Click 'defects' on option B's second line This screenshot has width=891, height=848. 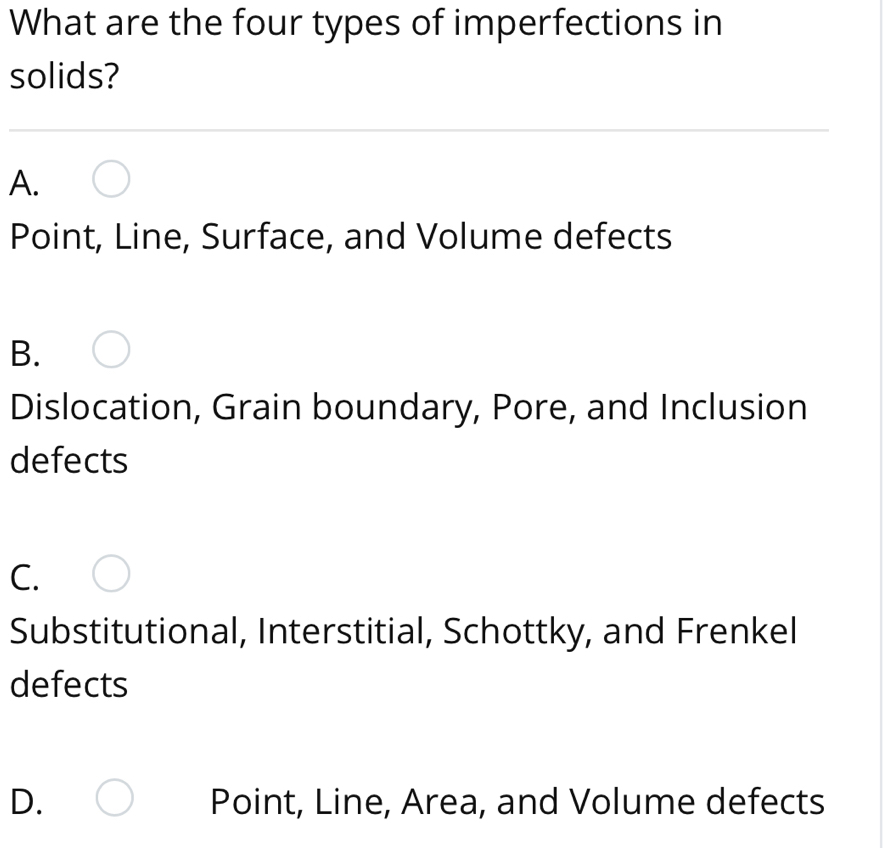tap(69, 462)
